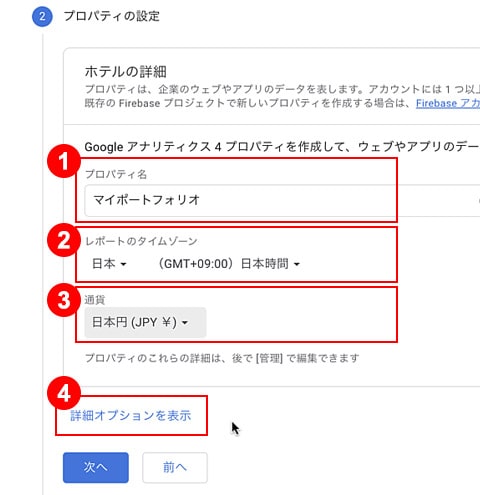
Task: Click the レポートのタイムゾーン label
Action: (x=141, y=241)
